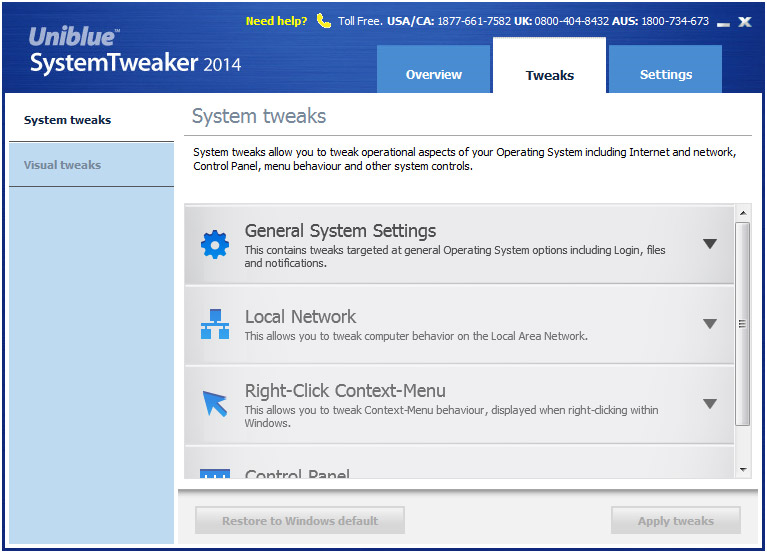Select the Tweaks tab

click(549, 65)
